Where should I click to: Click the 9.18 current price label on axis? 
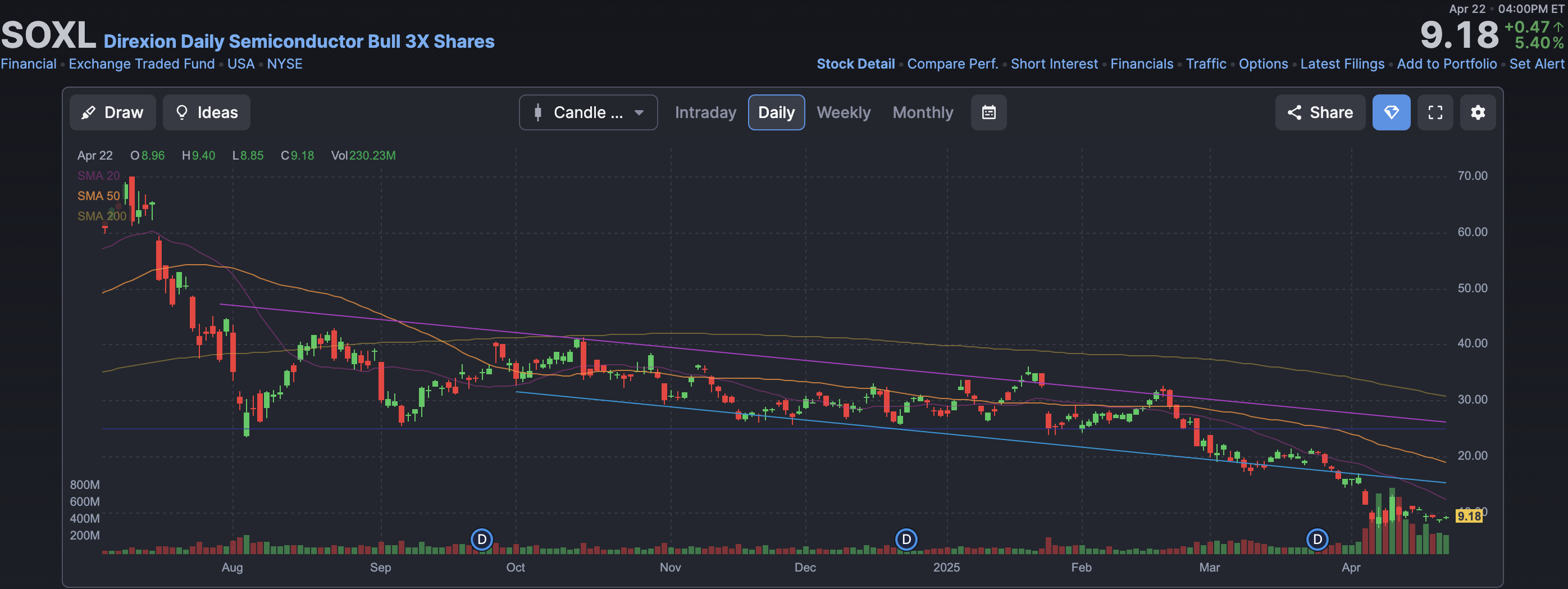click(x=1469, y=516)
